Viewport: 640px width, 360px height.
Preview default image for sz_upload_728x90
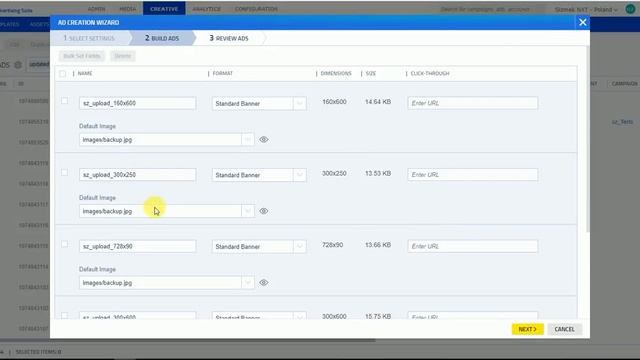point(264,282)
